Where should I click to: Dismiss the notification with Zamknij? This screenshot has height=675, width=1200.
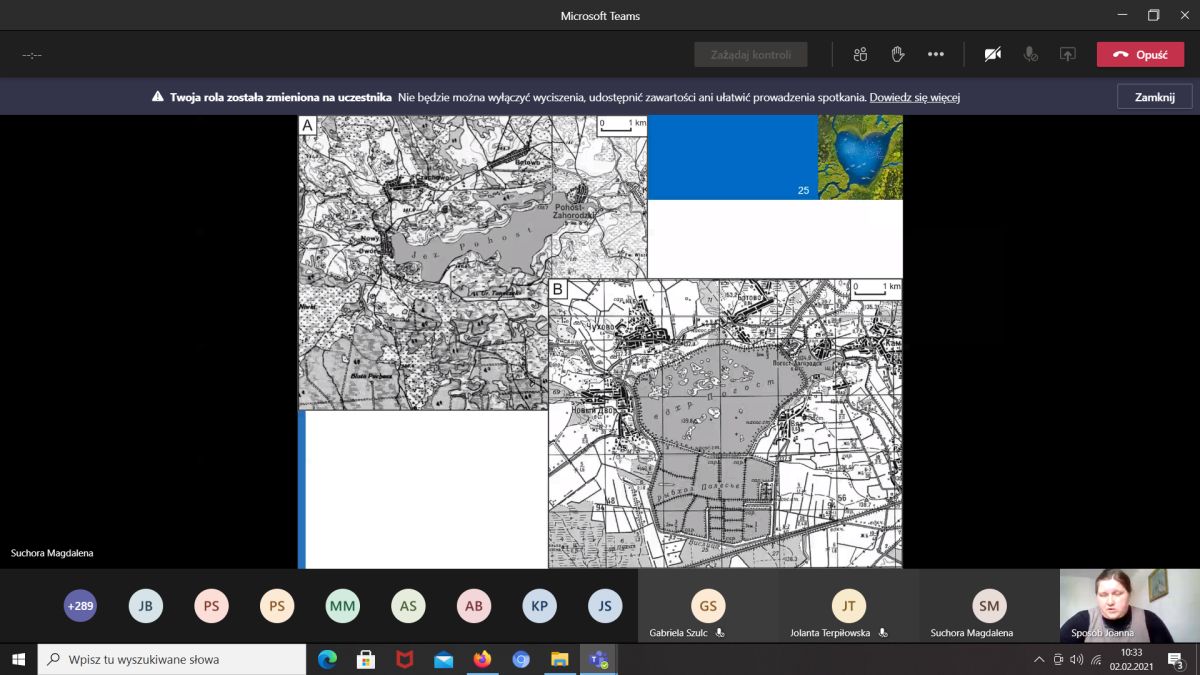(1154, 97)
